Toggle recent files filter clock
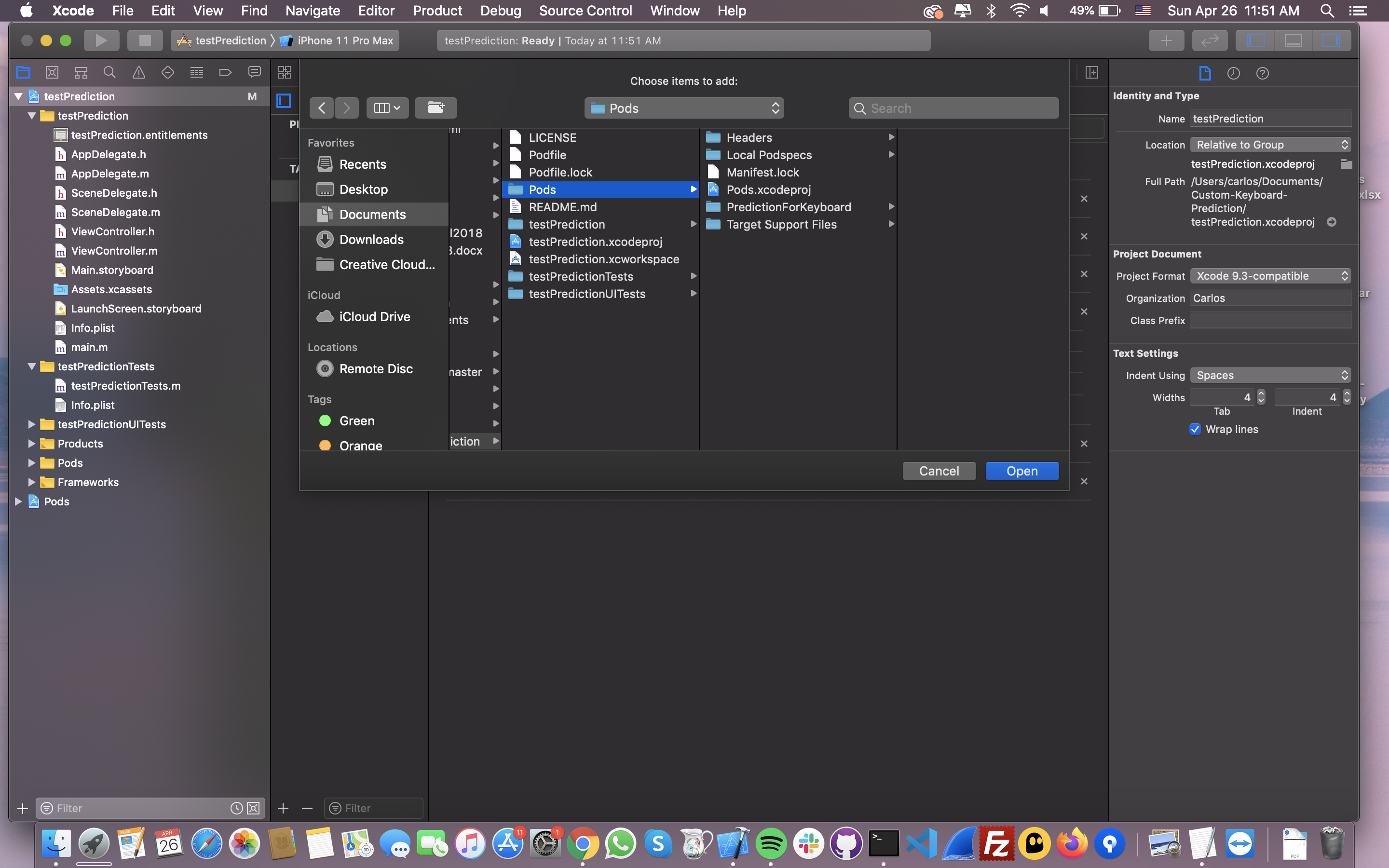Screen dimensions: 1389x868 [236, 808]
